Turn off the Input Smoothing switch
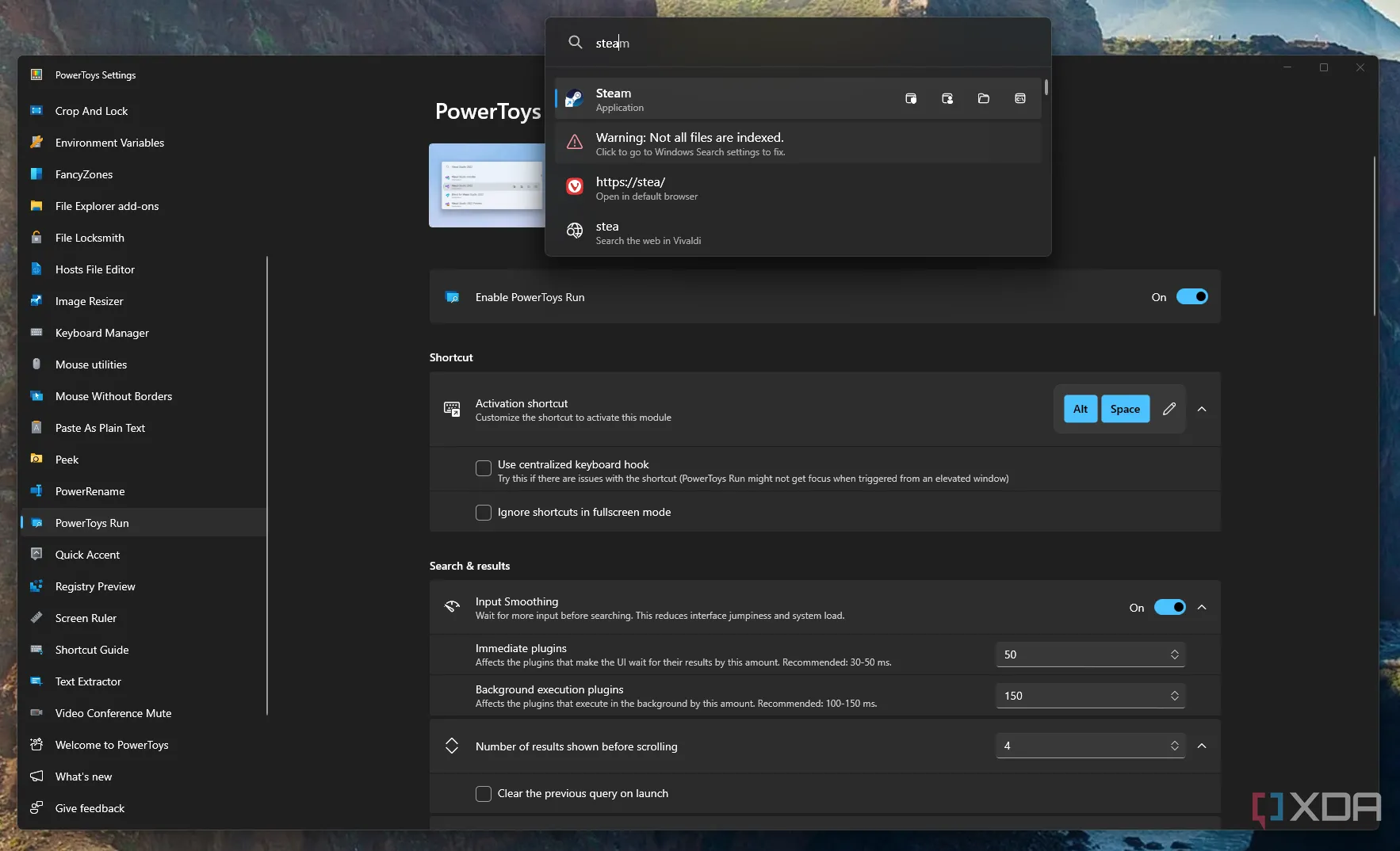1400x851 pixels. [1169, 607]
